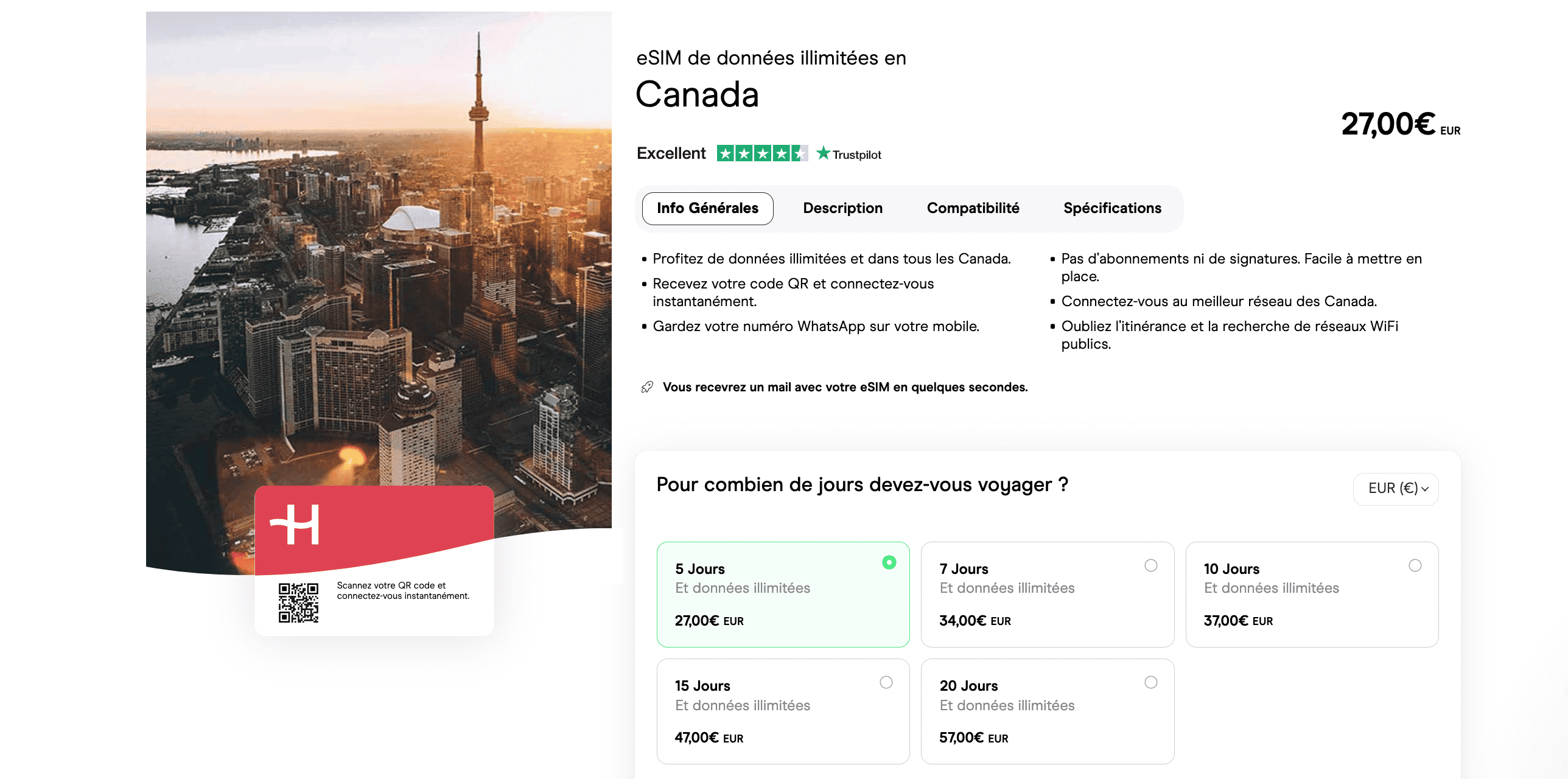
Task: Switch to the Info Générales tab
Action: [707, 208]
